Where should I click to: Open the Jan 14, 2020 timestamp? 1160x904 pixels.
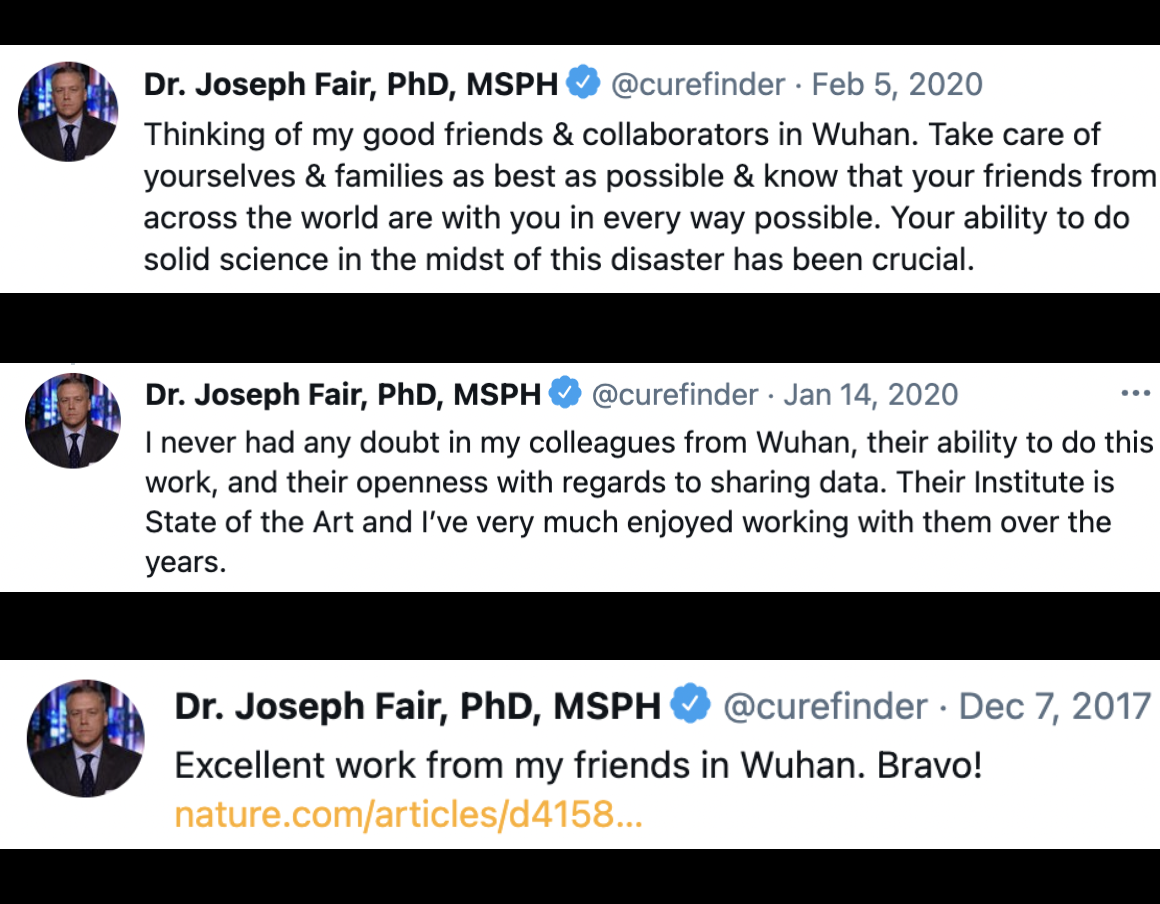click(x=871, y=395)
